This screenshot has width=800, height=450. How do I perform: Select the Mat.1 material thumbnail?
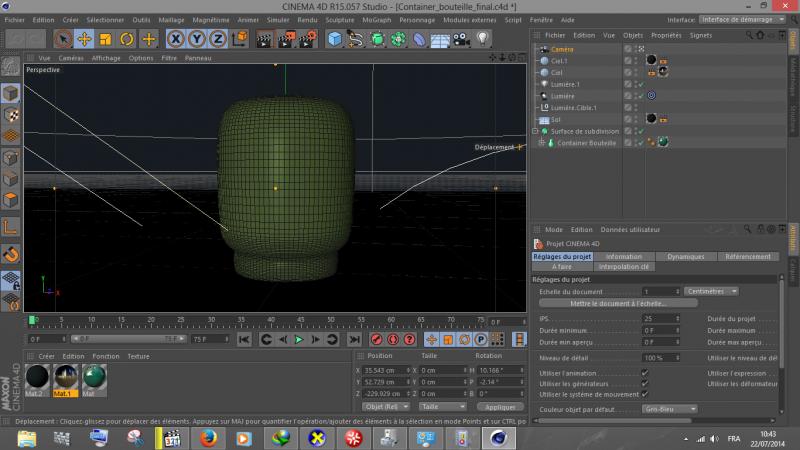click(66, 378)
